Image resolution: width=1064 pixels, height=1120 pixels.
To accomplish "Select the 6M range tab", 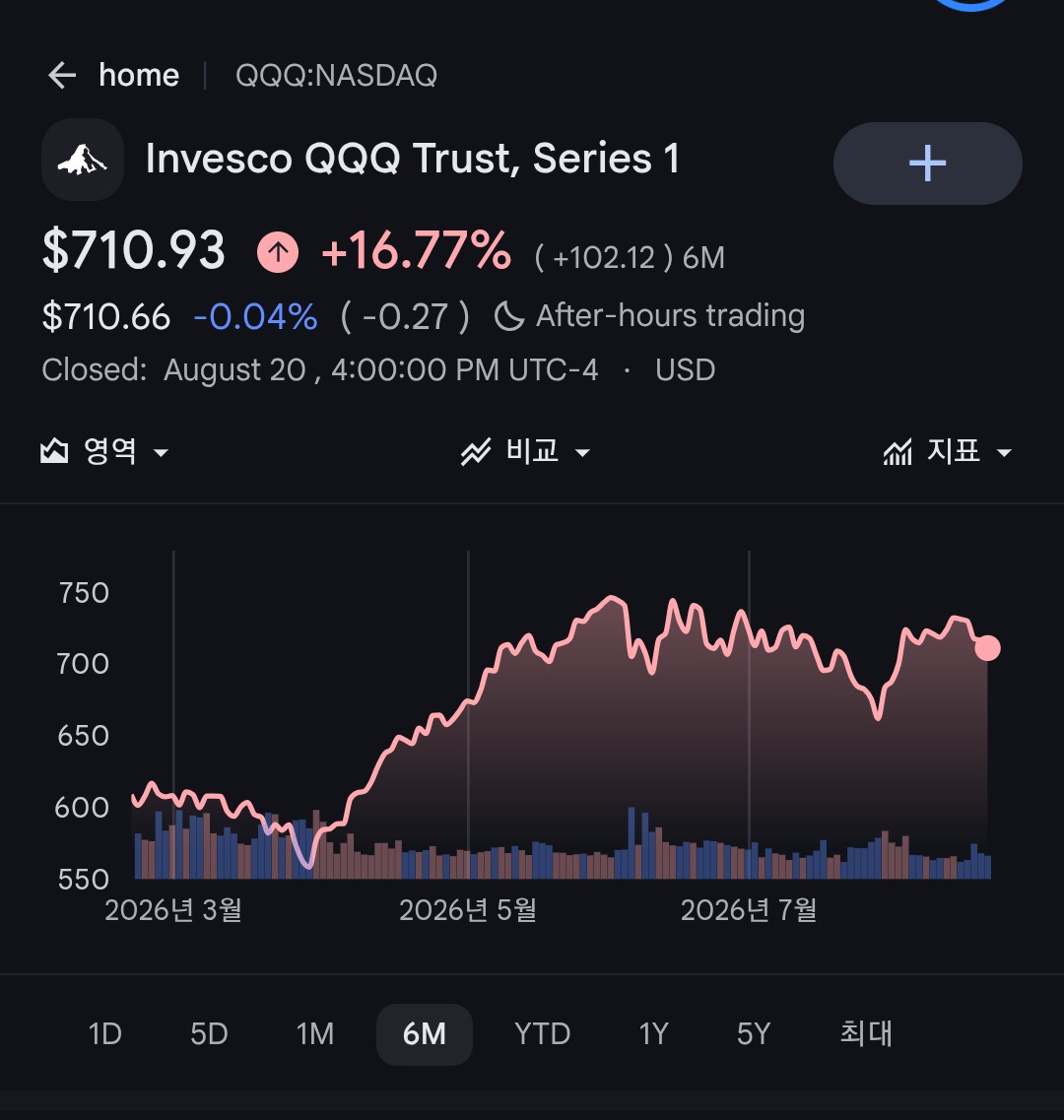I will 425,1034.
